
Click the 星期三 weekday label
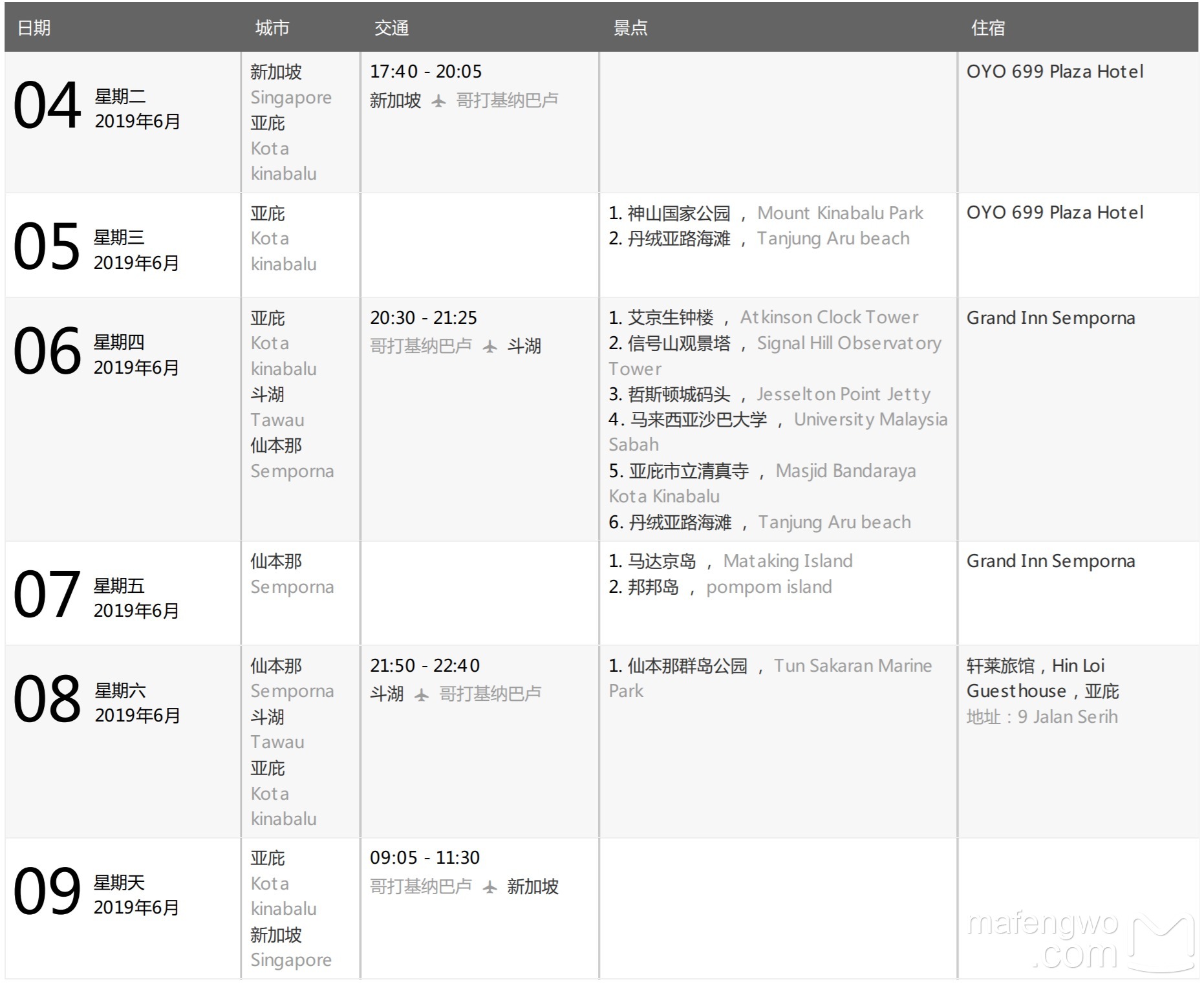120,237
